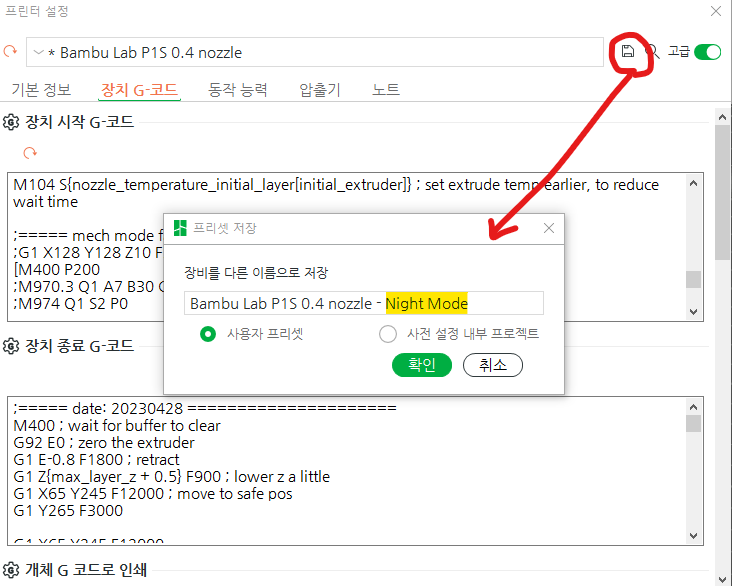Toggle the 고급 advanced mode switch
732x586 pixels.
coord(708,52)
